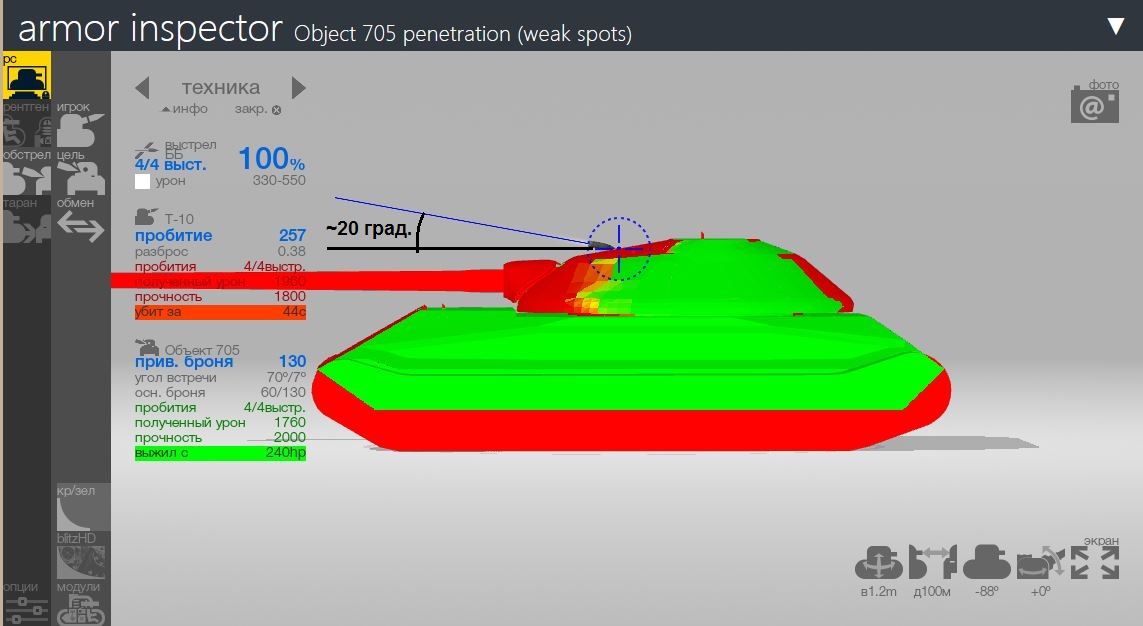The image size is (1143, 626).
Task: Open the техника vehicle selector
Action: coord(221,87)
